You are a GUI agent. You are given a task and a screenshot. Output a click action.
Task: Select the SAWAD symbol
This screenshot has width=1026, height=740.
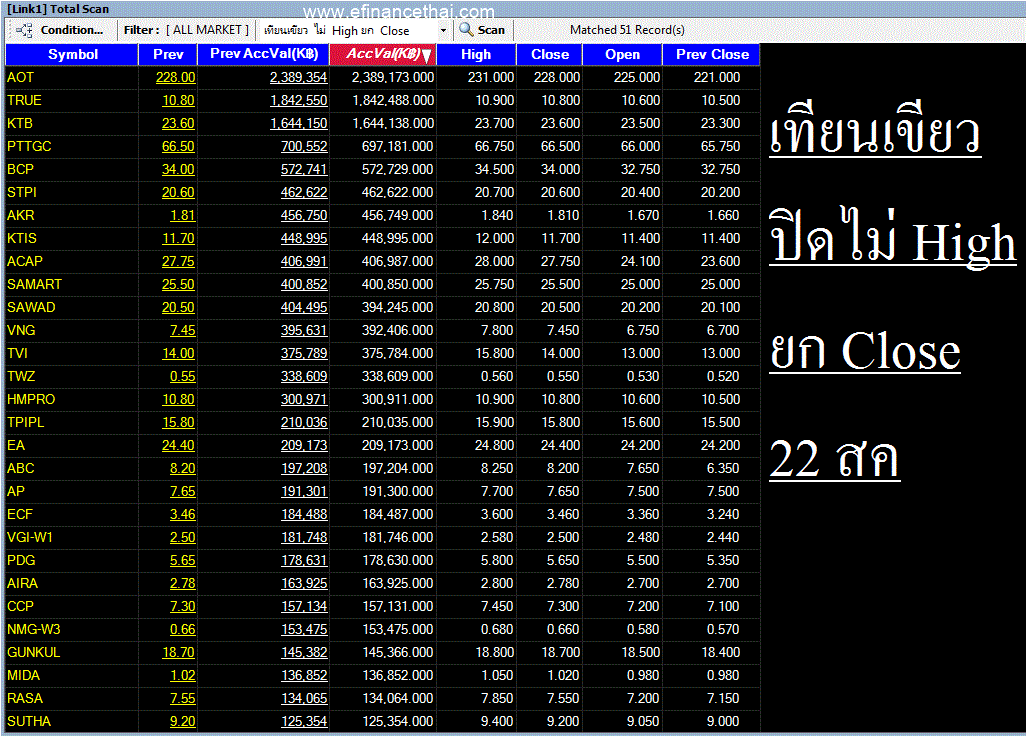[31, 308]
